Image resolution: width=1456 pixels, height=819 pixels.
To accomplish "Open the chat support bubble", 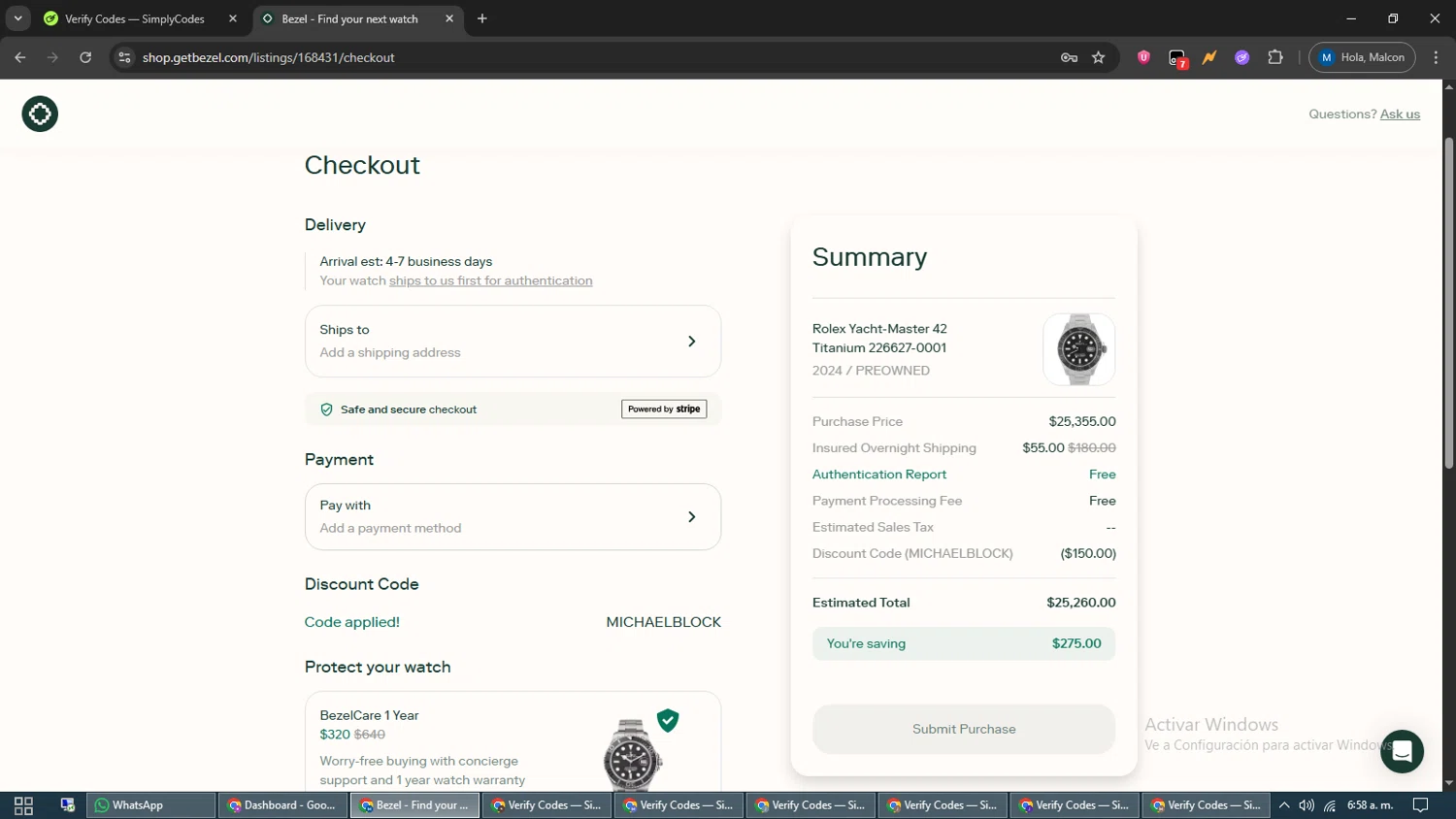I will (x=1402, y=751).
